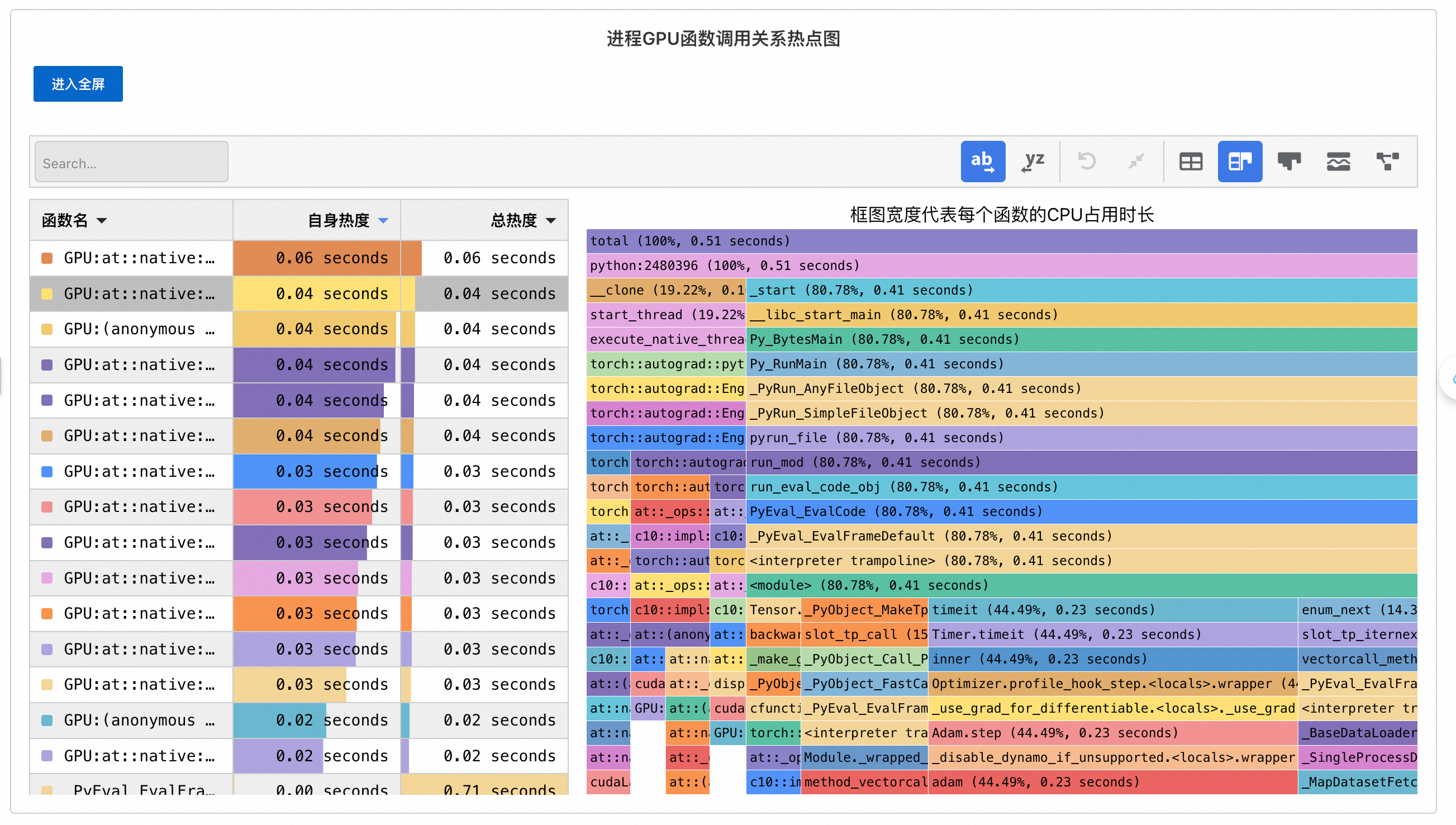Sort by 自身热度 column arrow

point(383,220)
